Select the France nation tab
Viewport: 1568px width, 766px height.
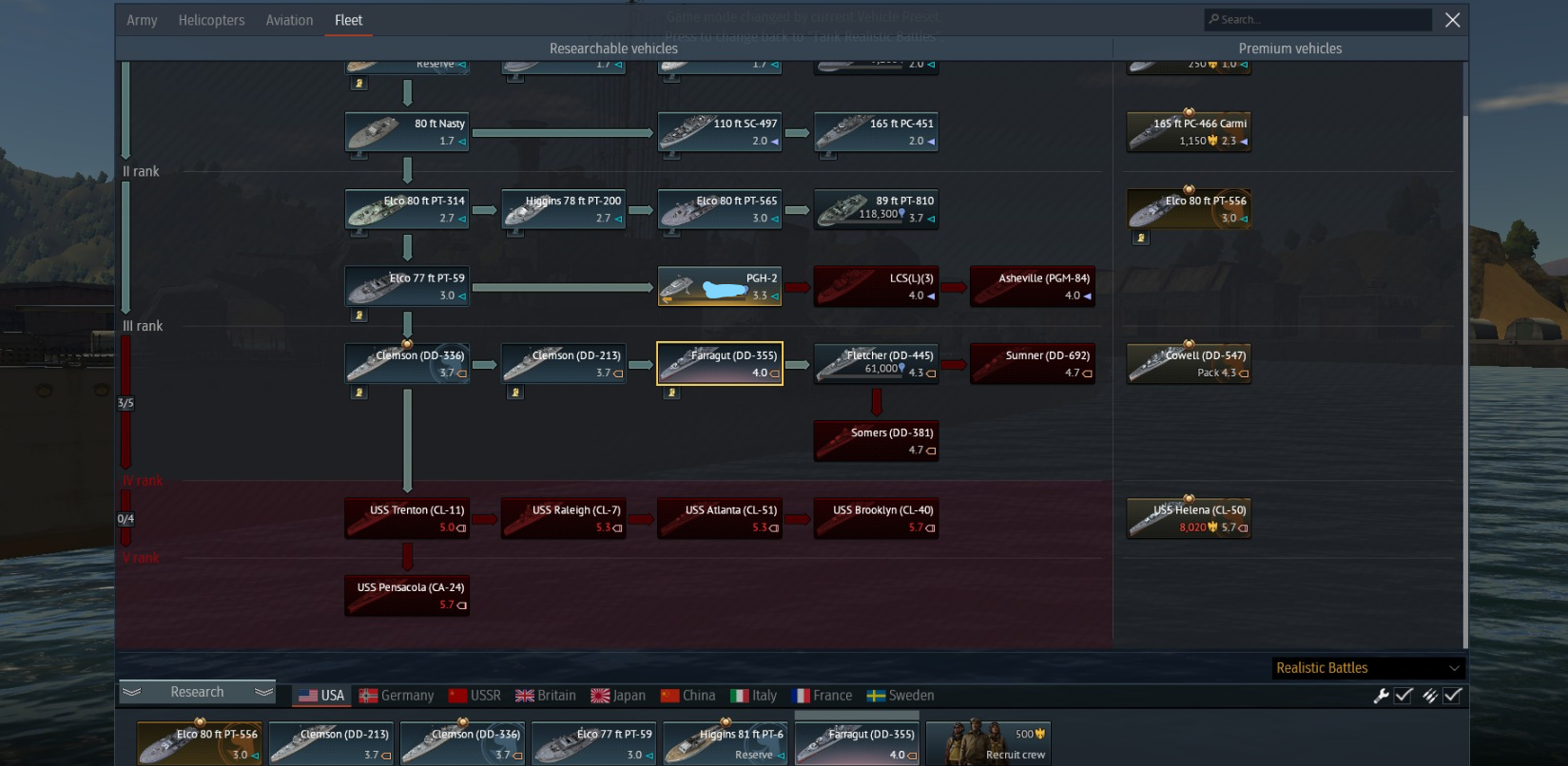[822, 696]
